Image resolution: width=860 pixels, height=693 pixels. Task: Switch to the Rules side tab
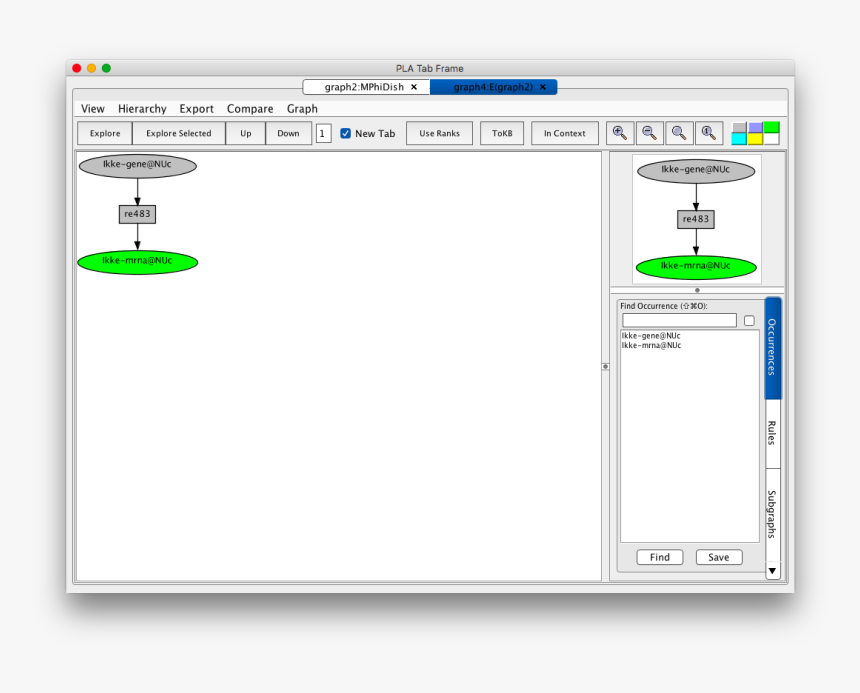(x=772, y=433)
